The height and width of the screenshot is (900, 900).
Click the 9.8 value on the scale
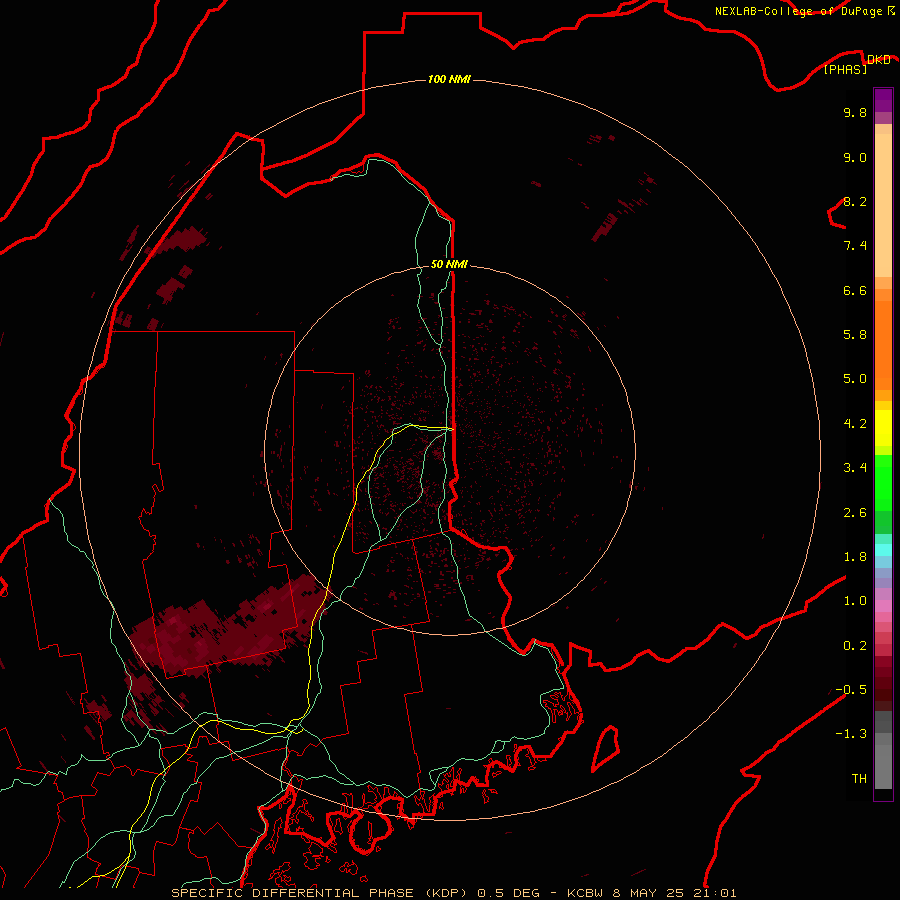tap(855, 112)
